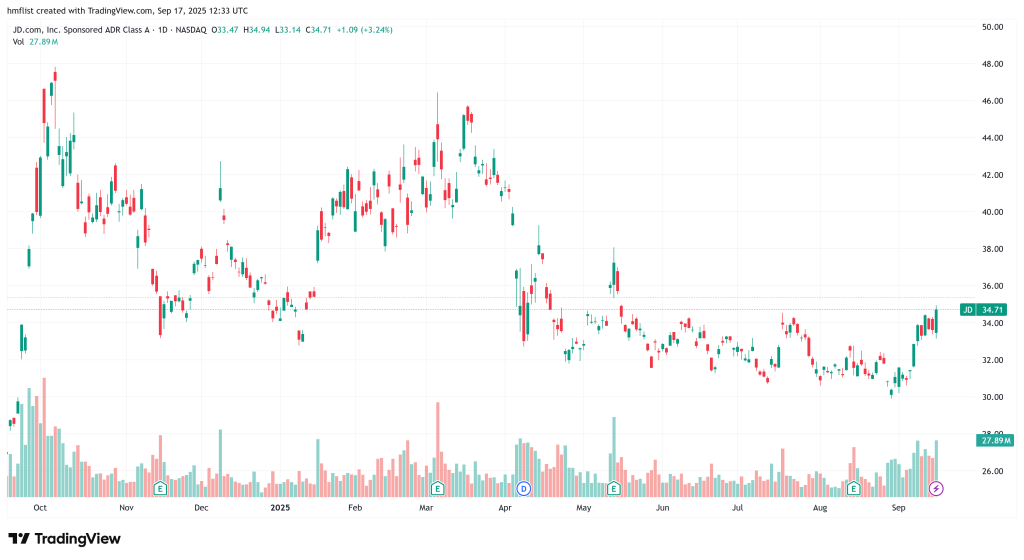This screenshot has width=1024, height=560.
Task: Click the 50.00 price axis label
Action: [992, 27]
